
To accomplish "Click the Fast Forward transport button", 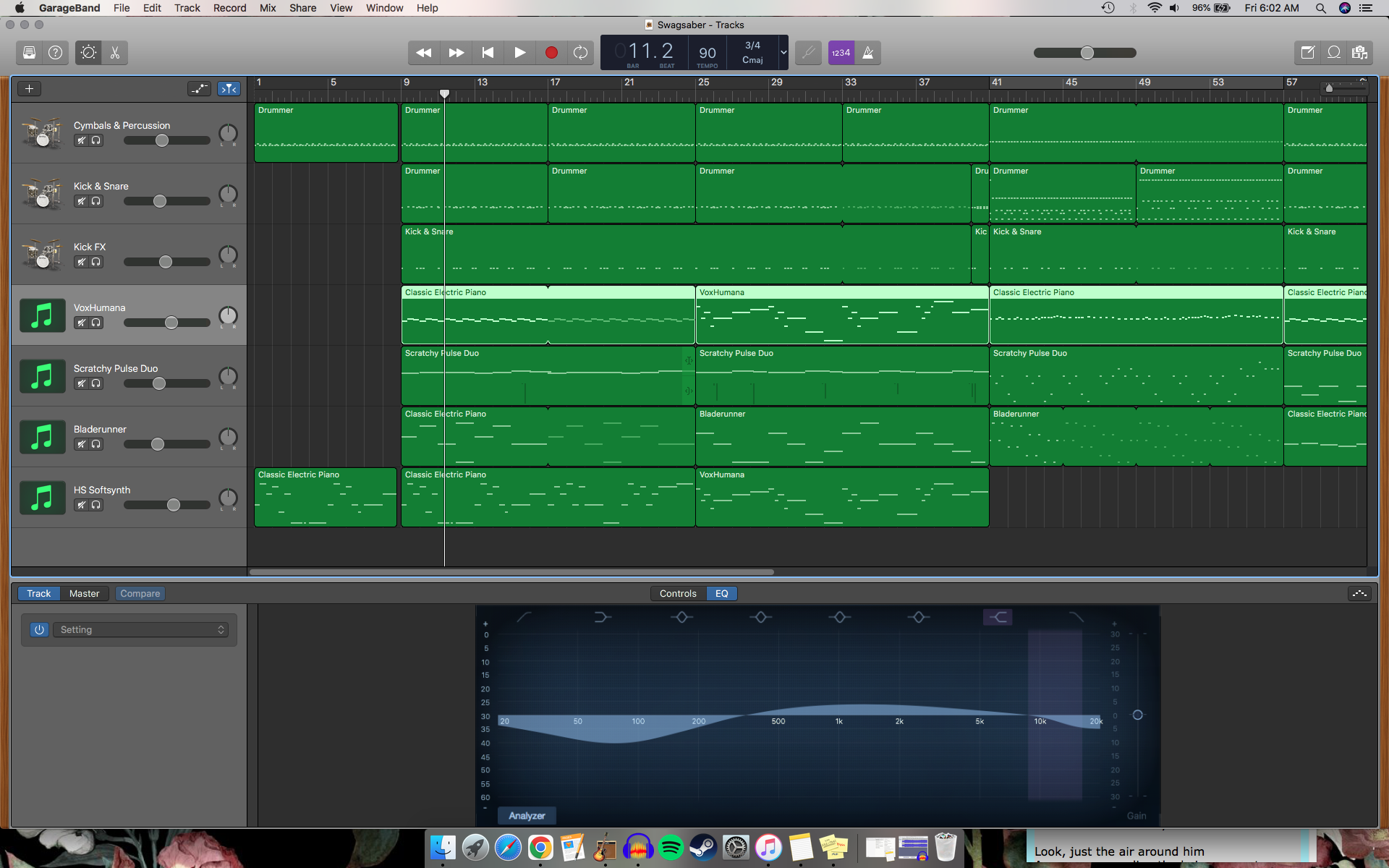I will point(456,53).
